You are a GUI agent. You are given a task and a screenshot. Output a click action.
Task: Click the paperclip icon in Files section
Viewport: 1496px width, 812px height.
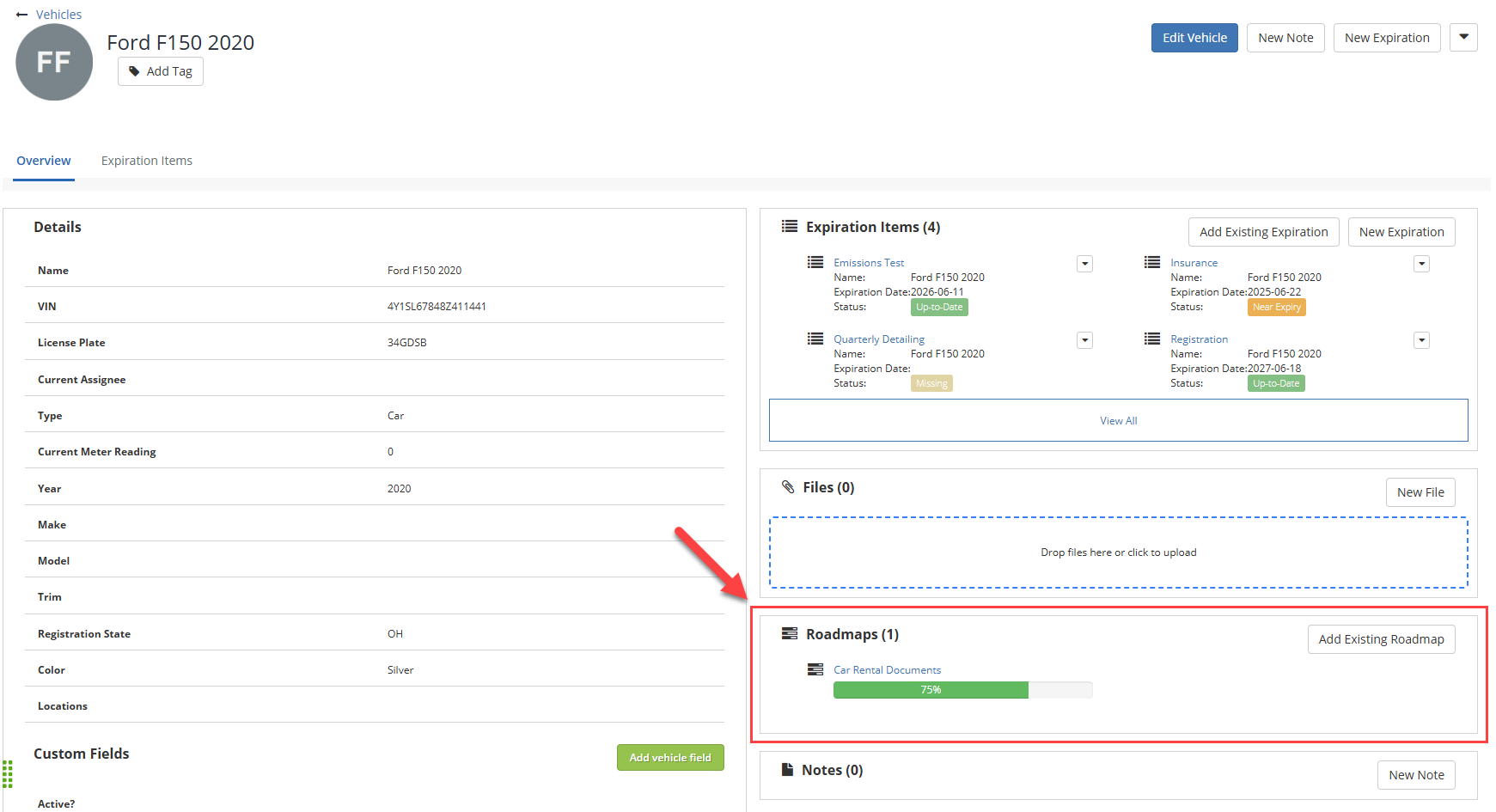click(x=788, y=487)
